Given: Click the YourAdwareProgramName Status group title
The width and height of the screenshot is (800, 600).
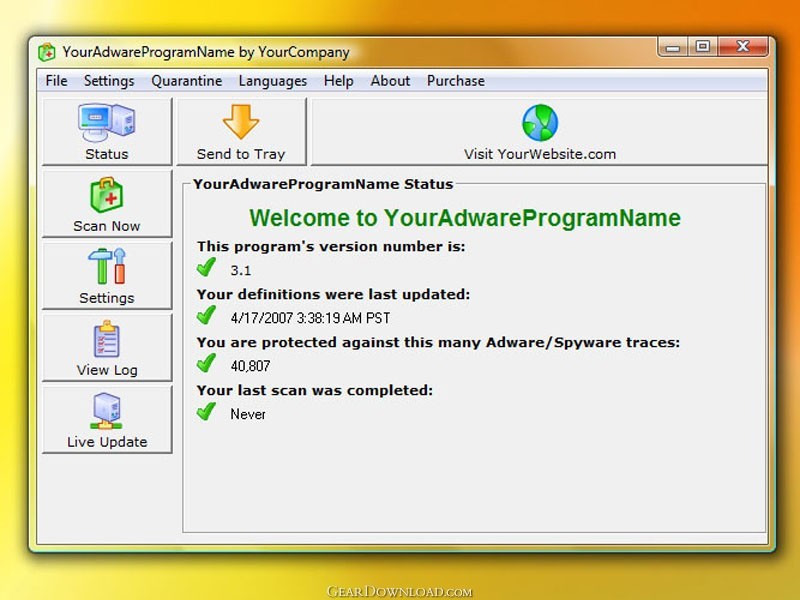Looking at the screenshot, I should click(x=323, y=184).
